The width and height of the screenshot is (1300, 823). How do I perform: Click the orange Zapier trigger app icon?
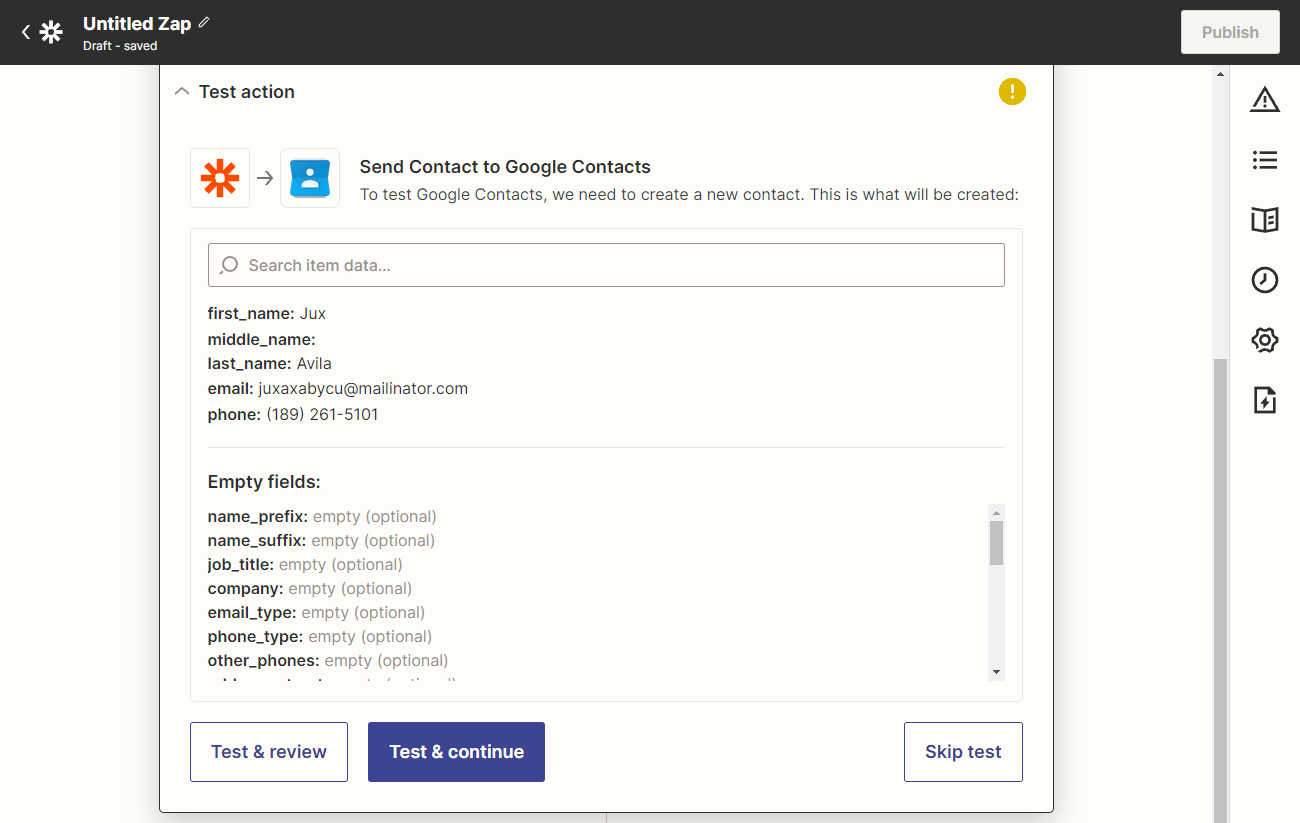point(220,178)
